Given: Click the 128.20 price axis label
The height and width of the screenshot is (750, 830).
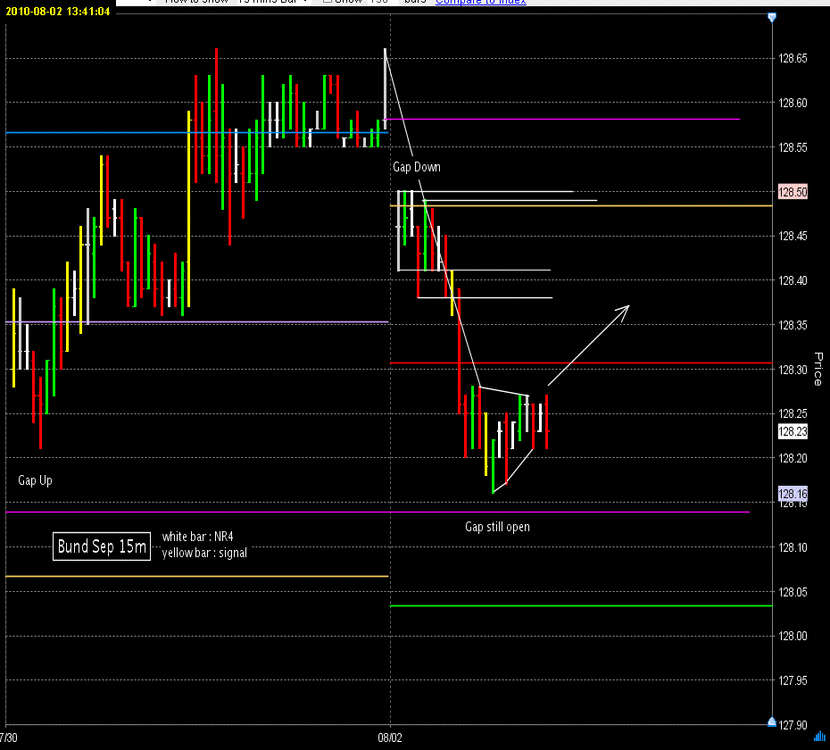Looking at the screenshot, I should (793, 458).
